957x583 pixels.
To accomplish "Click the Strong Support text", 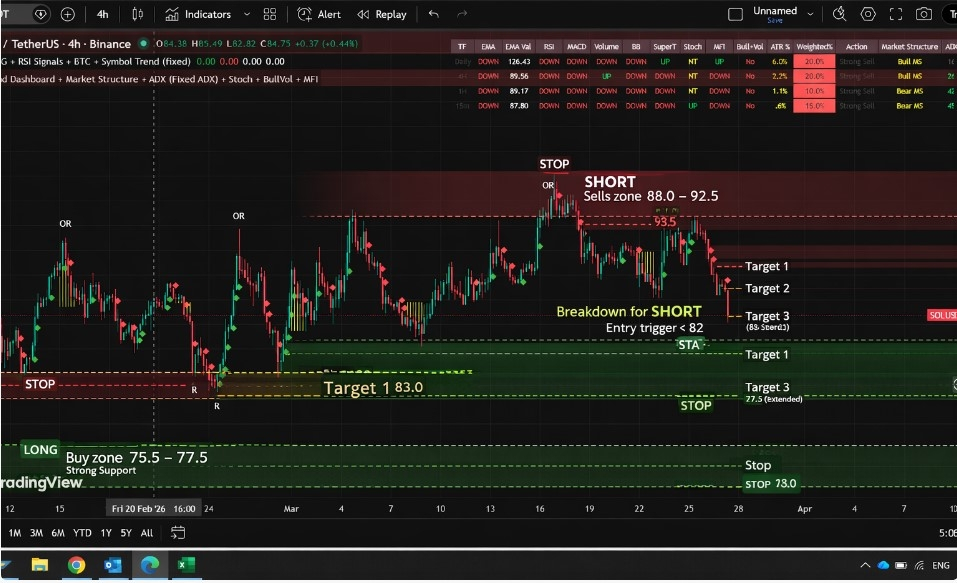I will click(x=101, y=471).
